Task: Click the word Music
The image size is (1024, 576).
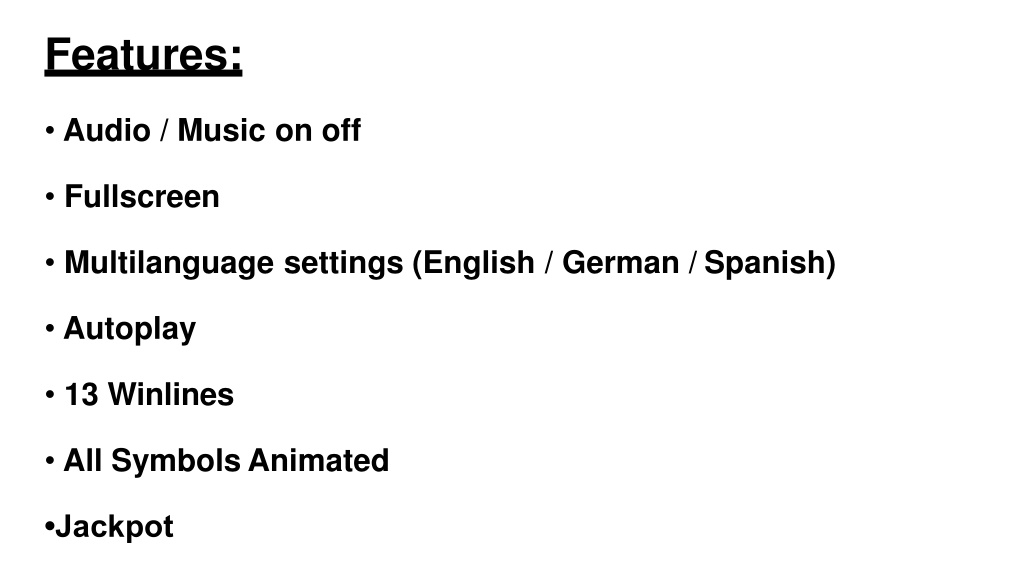Action: (221, 130)
